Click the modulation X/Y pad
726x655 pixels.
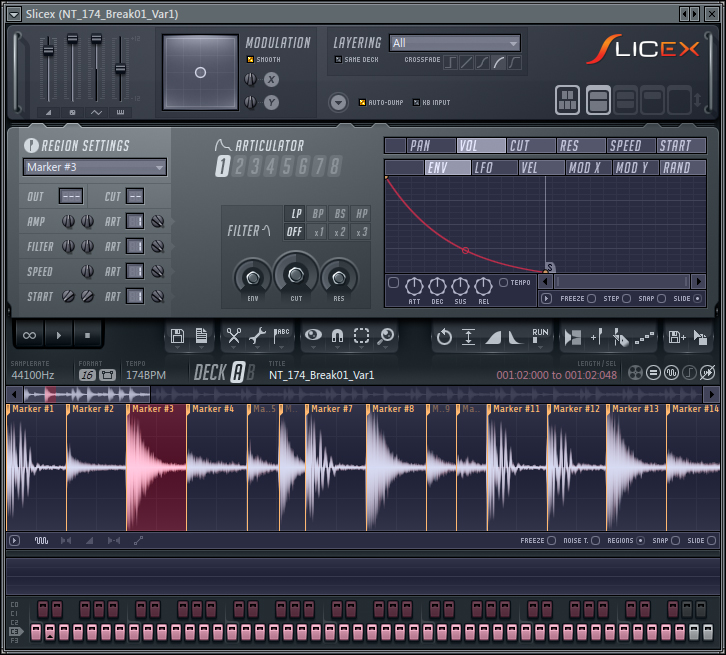[x=200, y=73]
